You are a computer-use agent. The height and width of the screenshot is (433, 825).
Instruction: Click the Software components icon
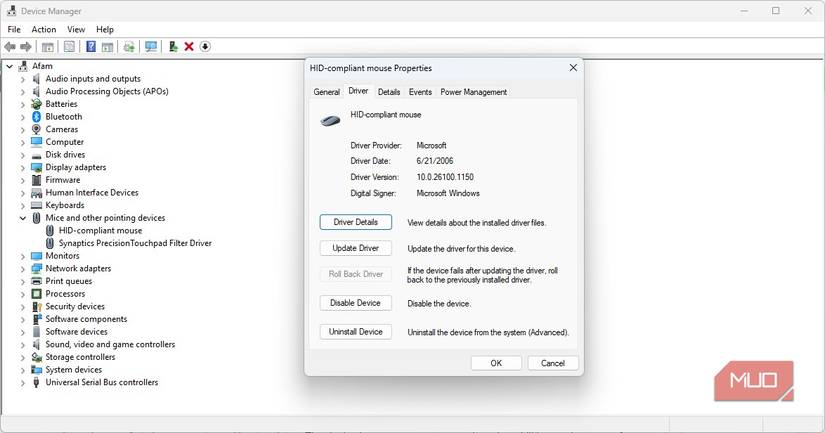coord(36,319)
